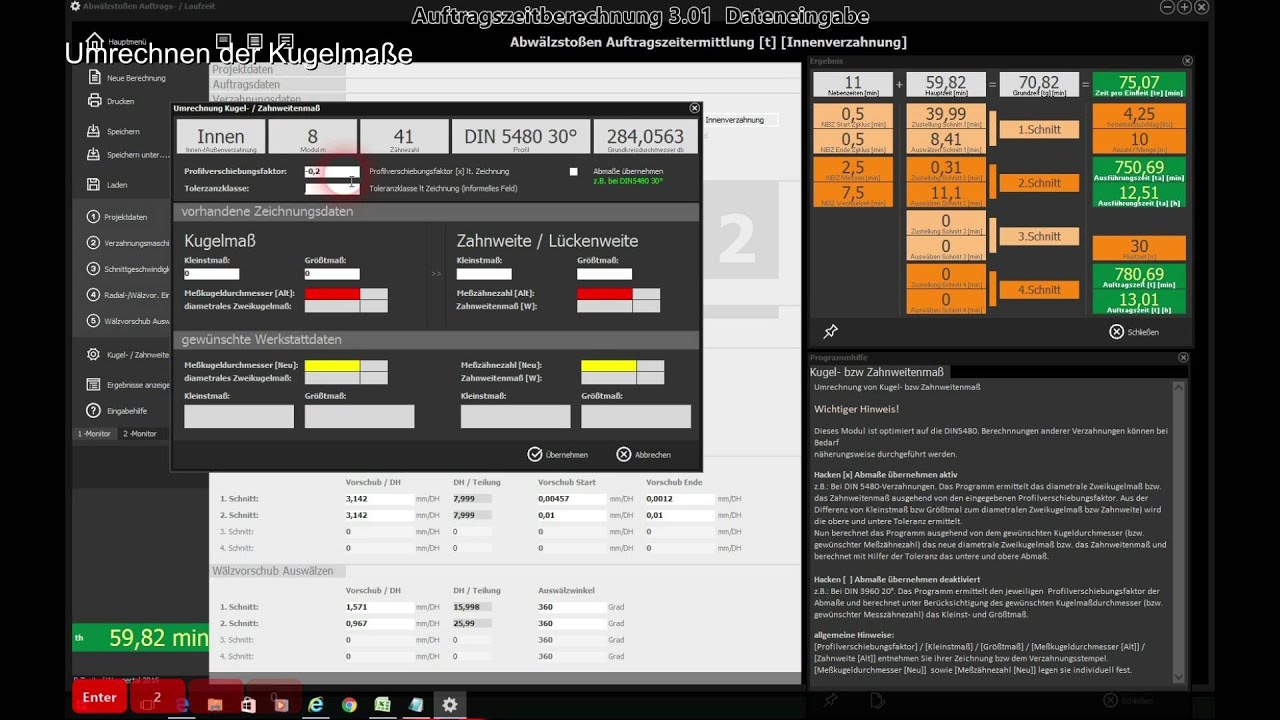The width and height of the screenshot is (1280, 720).
Task: Click the red Meßzähnezahl [Alt] field
Action: click(x=605, y=294)
